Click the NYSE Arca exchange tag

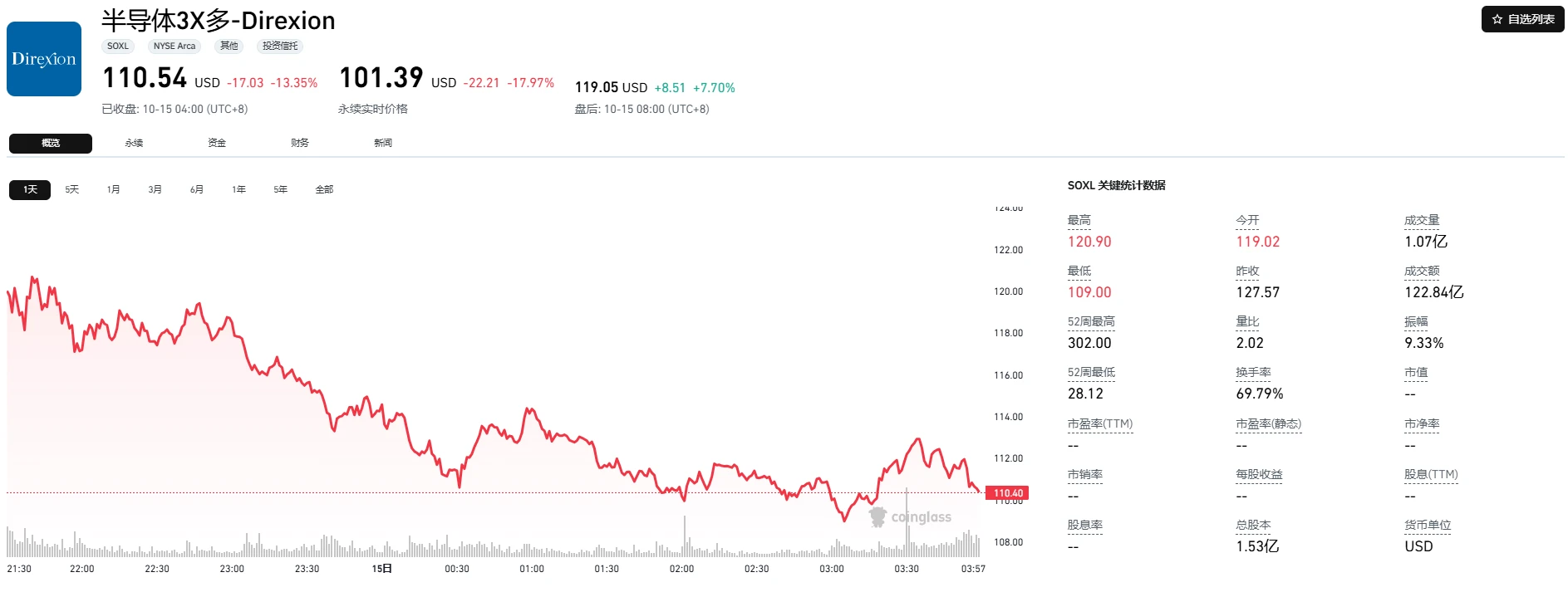174,46
